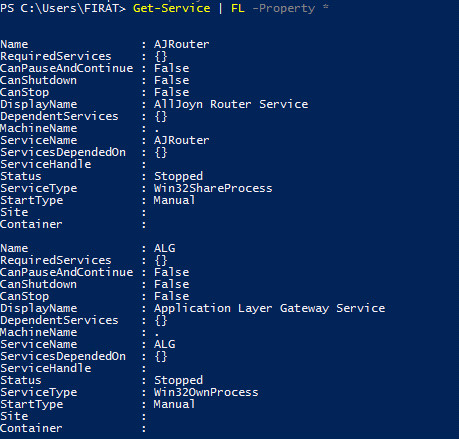Screen dimensions: 459x439
Task: Click Stopped status of ALG service
Action: 178,380
